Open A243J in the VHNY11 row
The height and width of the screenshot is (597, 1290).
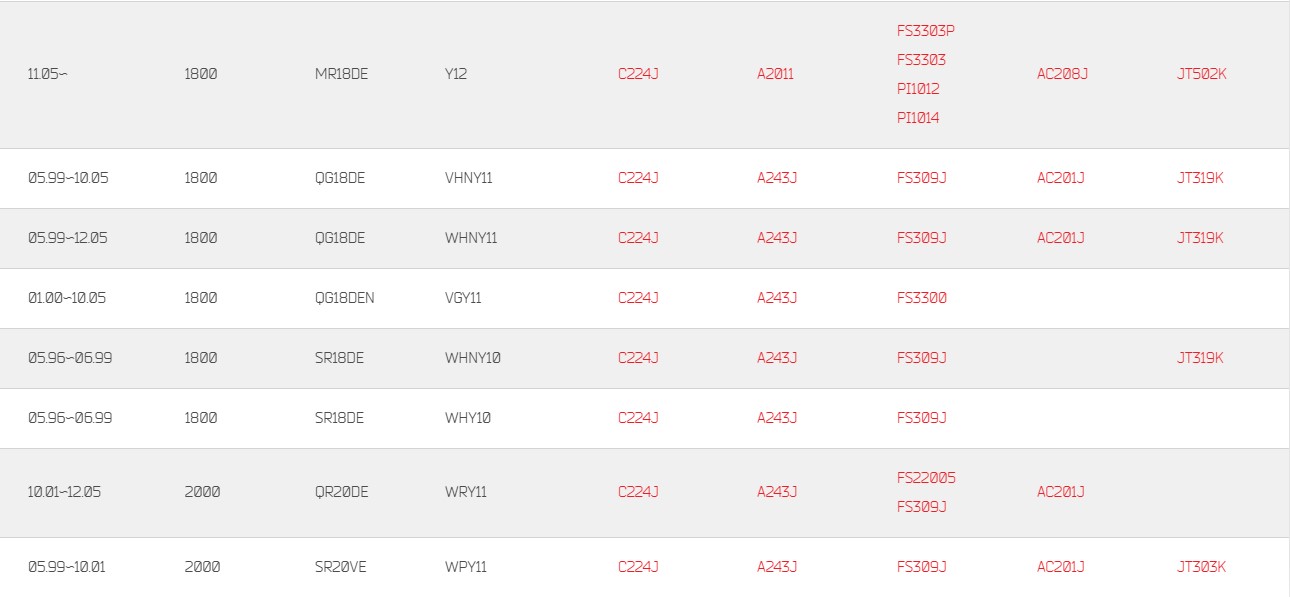click(x=777, y=177)
